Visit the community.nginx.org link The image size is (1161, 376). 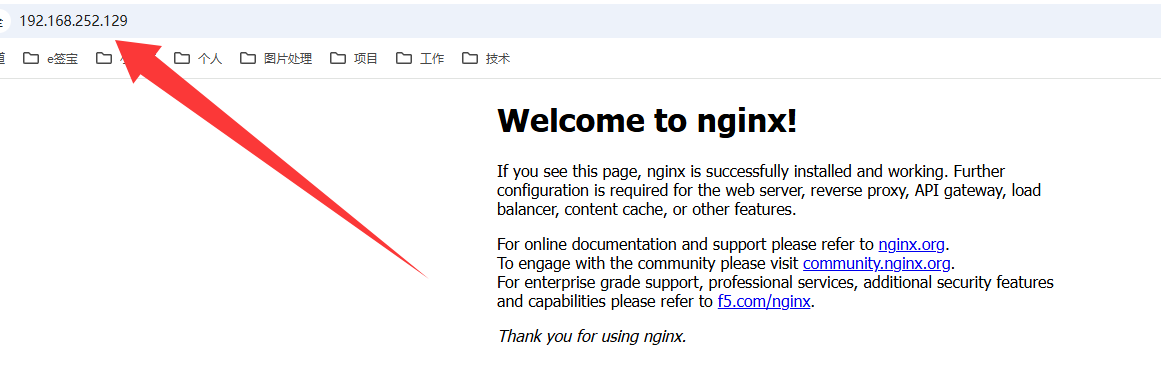coord(877,263)
